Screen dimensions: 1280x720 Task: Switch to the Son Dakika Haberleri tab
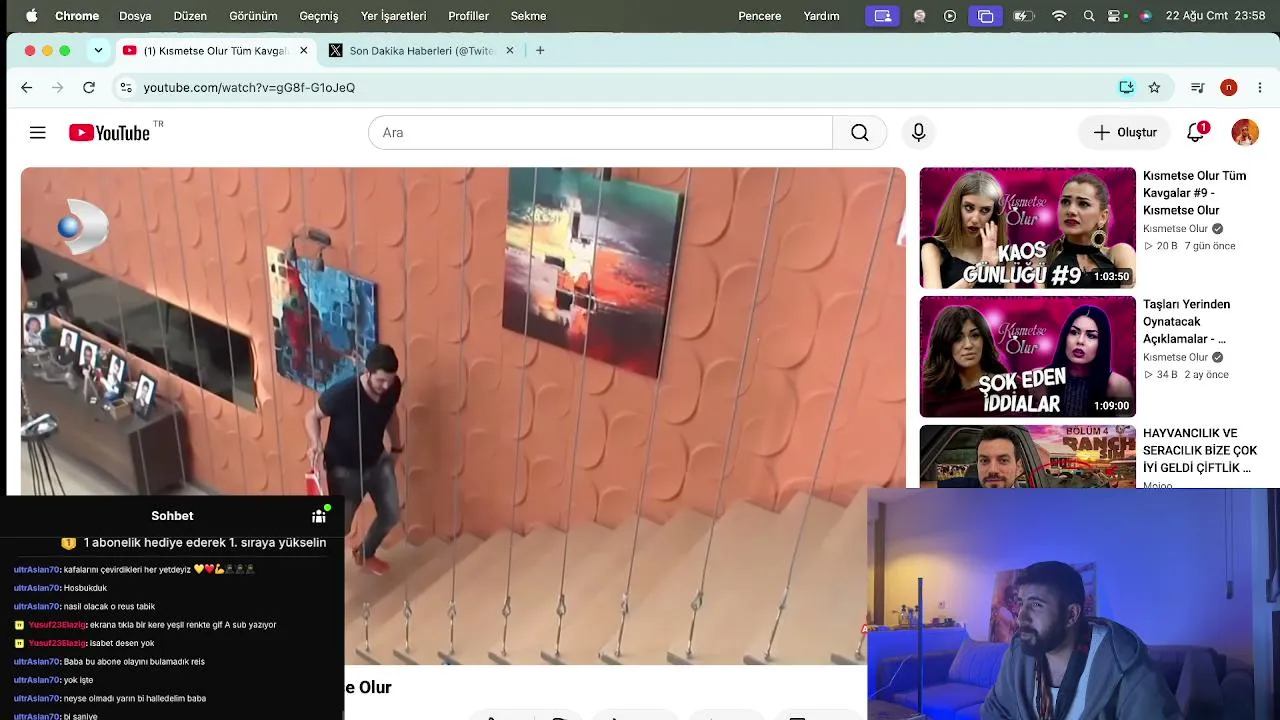[x=422, y=50]
